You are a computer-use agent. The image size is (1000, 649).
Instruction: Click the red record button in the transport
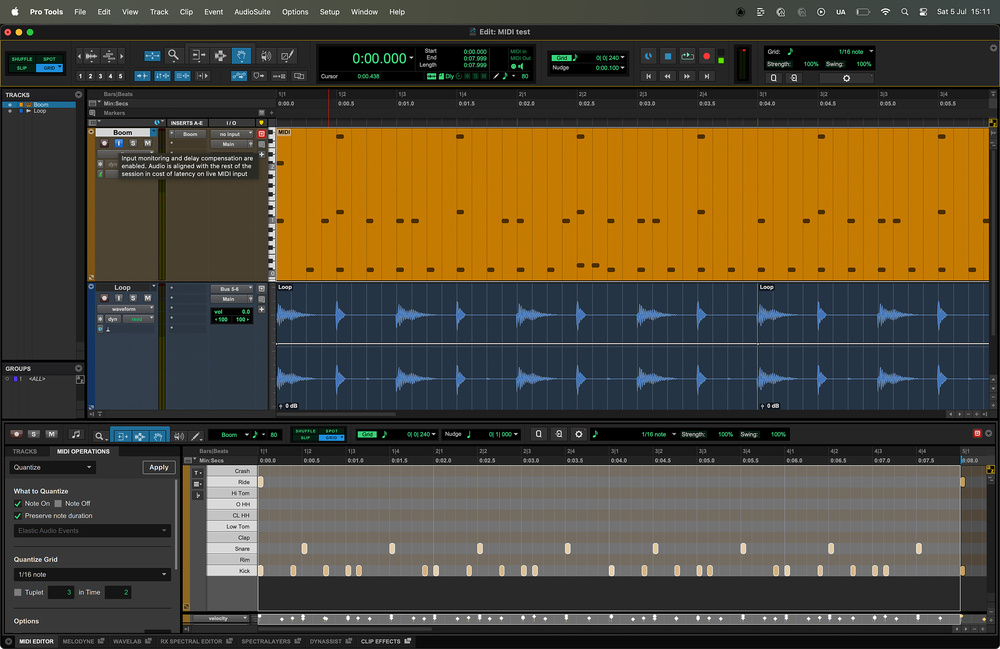706,57
